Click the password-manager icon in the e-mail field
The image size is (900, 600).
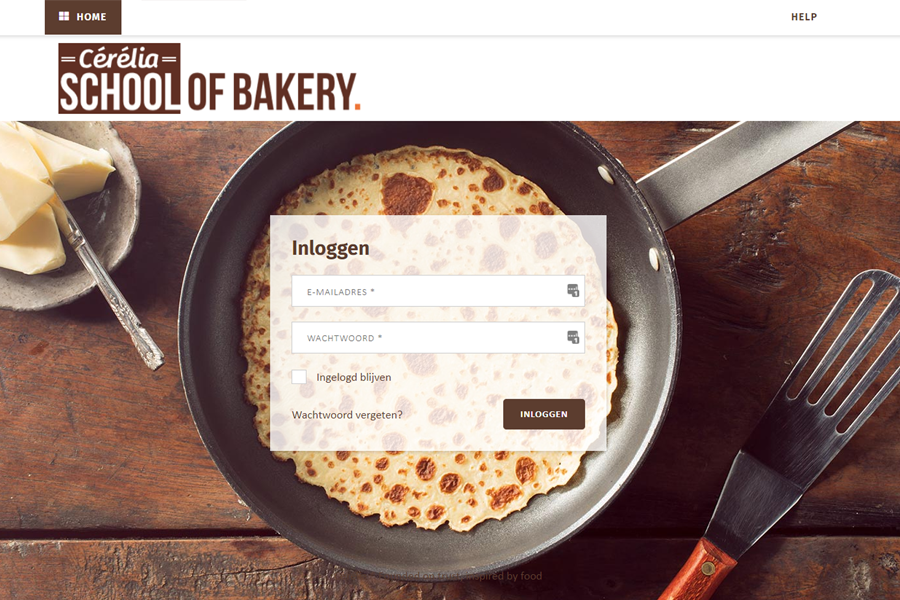click(x=573, y=291)
